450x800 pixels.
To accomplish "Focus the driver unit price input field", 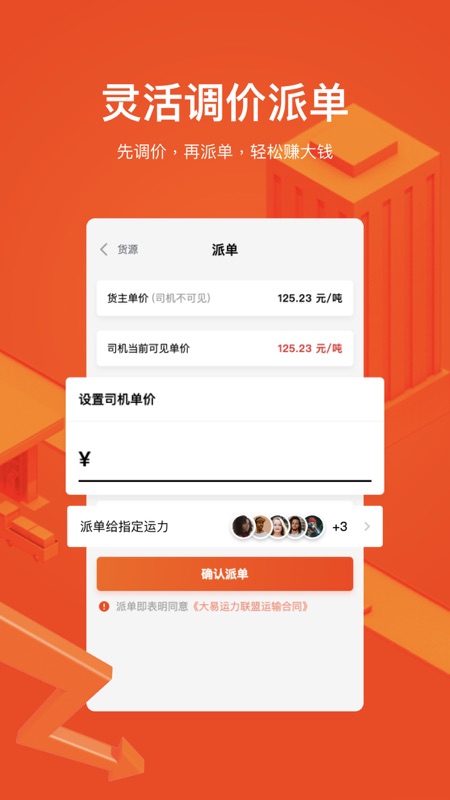I will pyautogui.click(x=225, y=459).
